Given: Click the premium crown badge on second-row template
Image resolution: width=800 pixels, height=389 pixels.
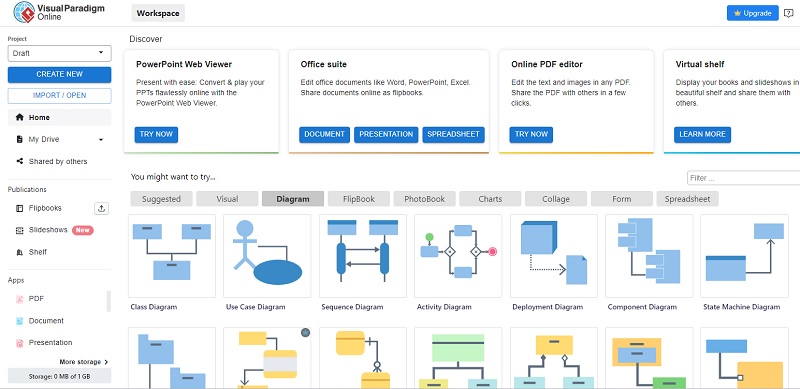Looking at the screenshot, I should [x=306, y=333].
